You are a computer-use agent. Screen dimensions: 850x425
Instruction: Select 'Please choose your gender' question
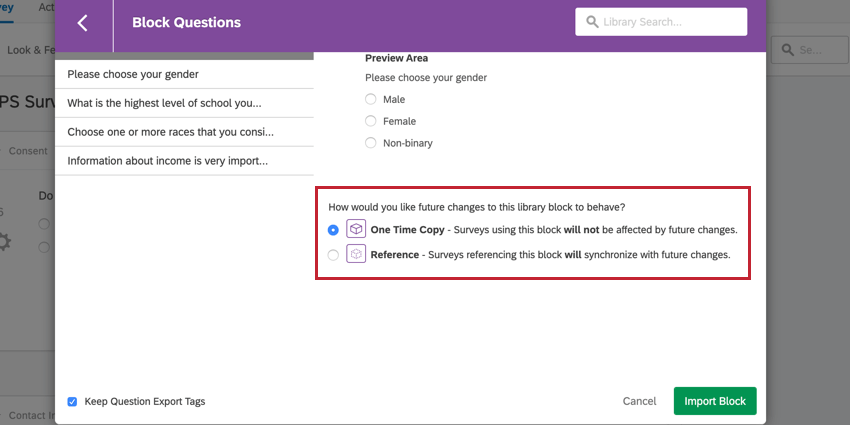[x=185, y=74]
